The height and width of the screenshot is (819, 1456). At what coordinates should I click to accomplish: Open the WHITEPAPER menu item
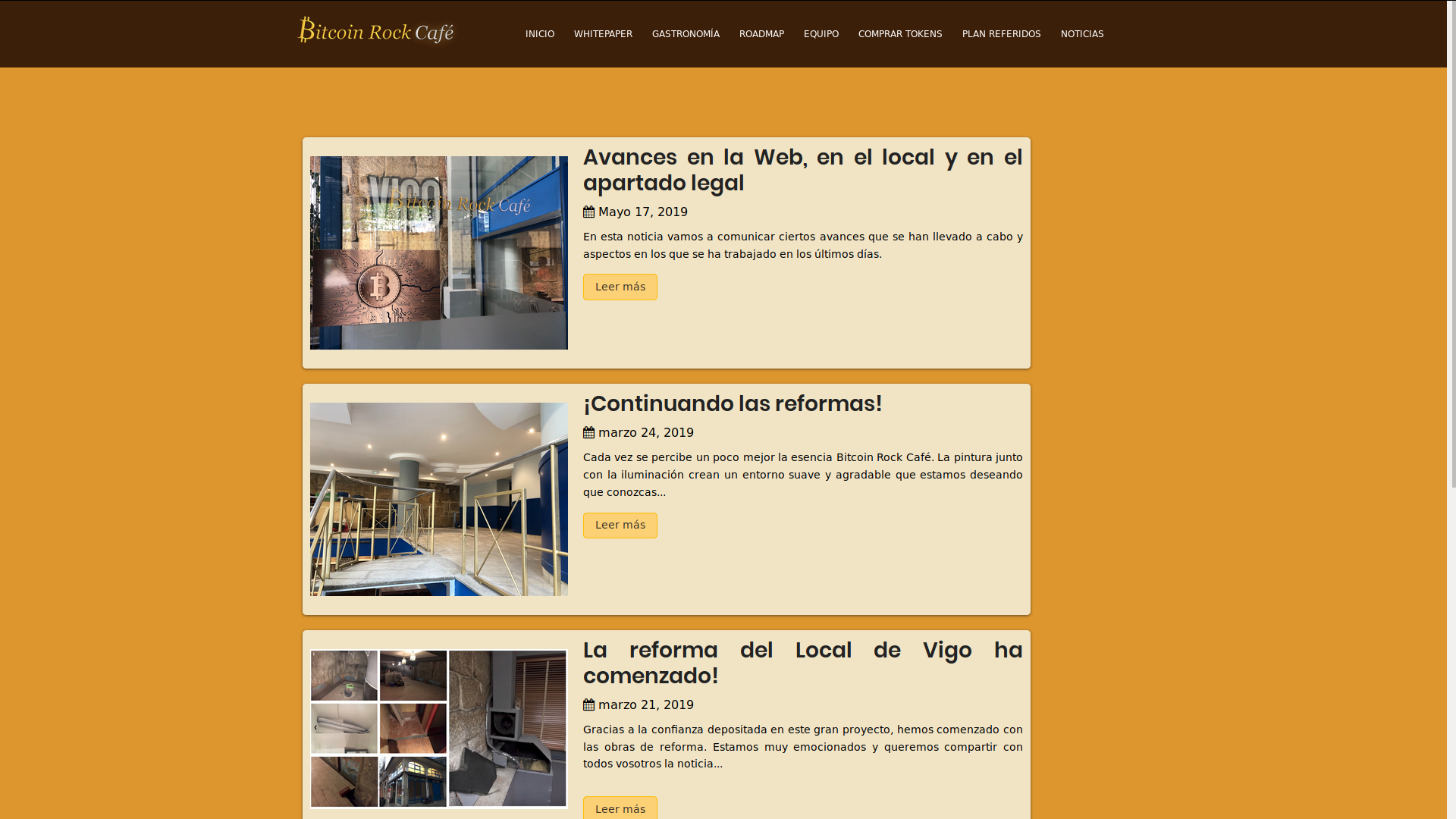coord(603,34)
